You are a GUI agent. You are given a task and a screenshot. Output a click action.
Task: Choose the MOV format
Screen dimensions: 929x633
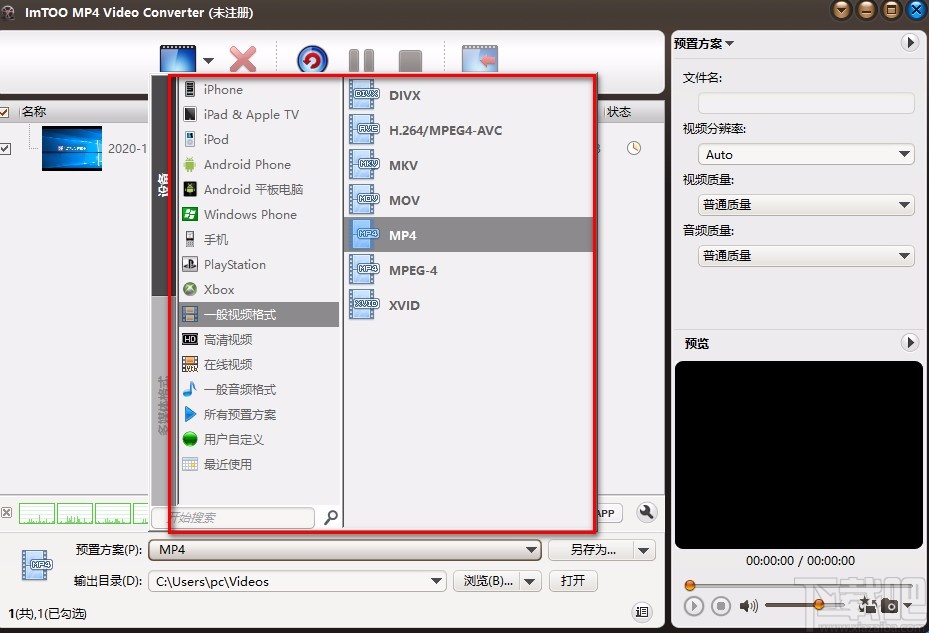point(469,200)
